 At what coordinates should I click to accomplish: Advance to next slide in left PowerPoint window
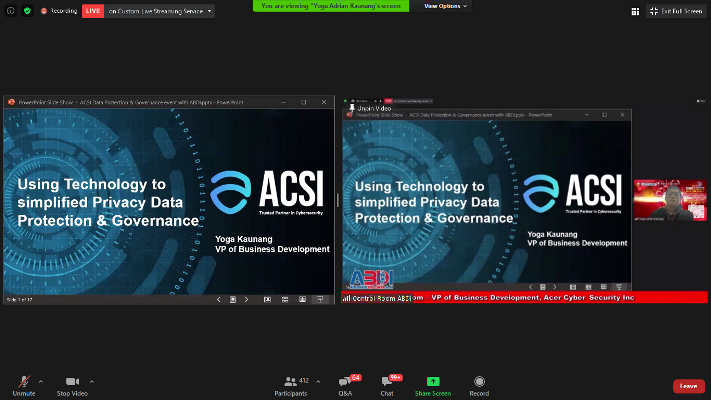tap(247, 299)
